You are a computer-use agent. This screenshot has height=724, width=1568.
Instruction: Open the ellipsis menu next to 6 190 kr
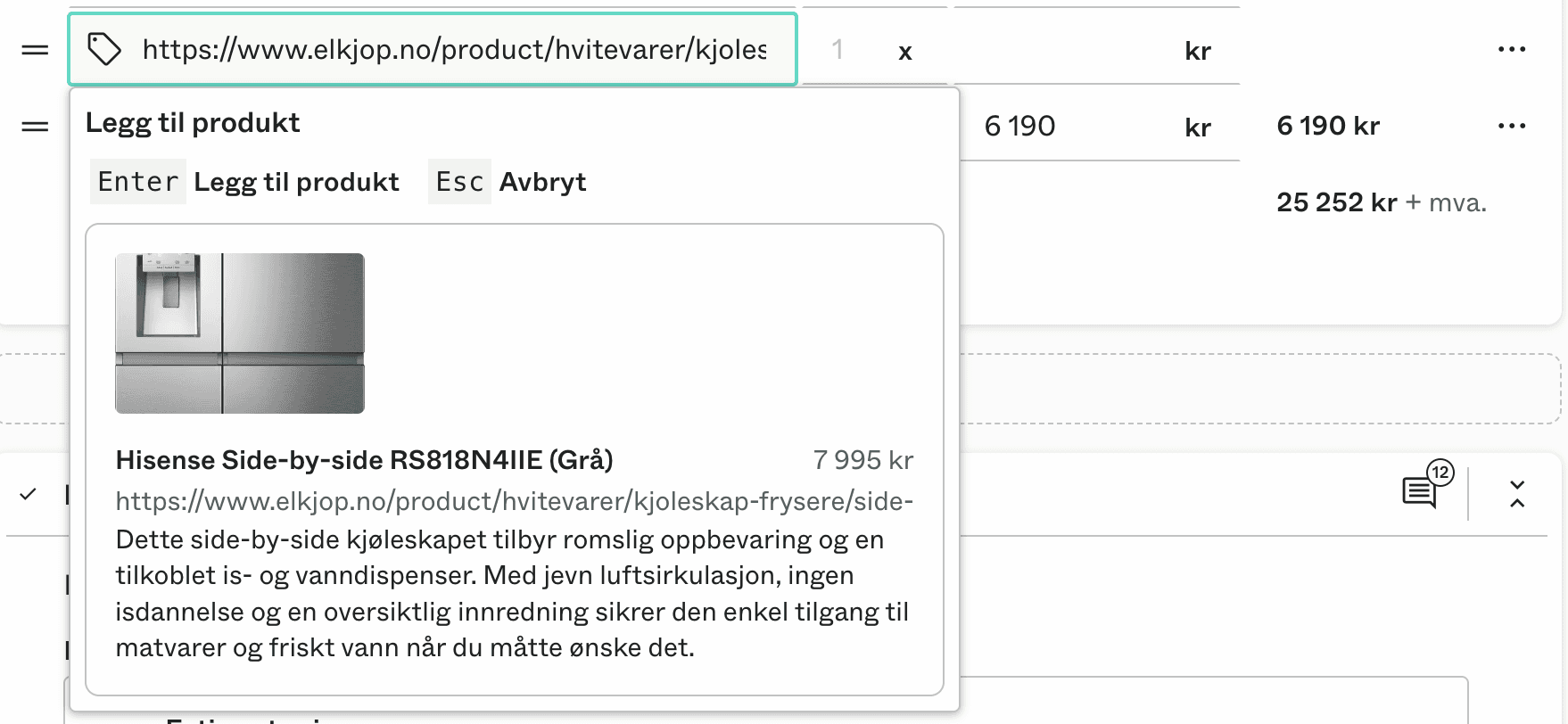[x=1512, y=126]
